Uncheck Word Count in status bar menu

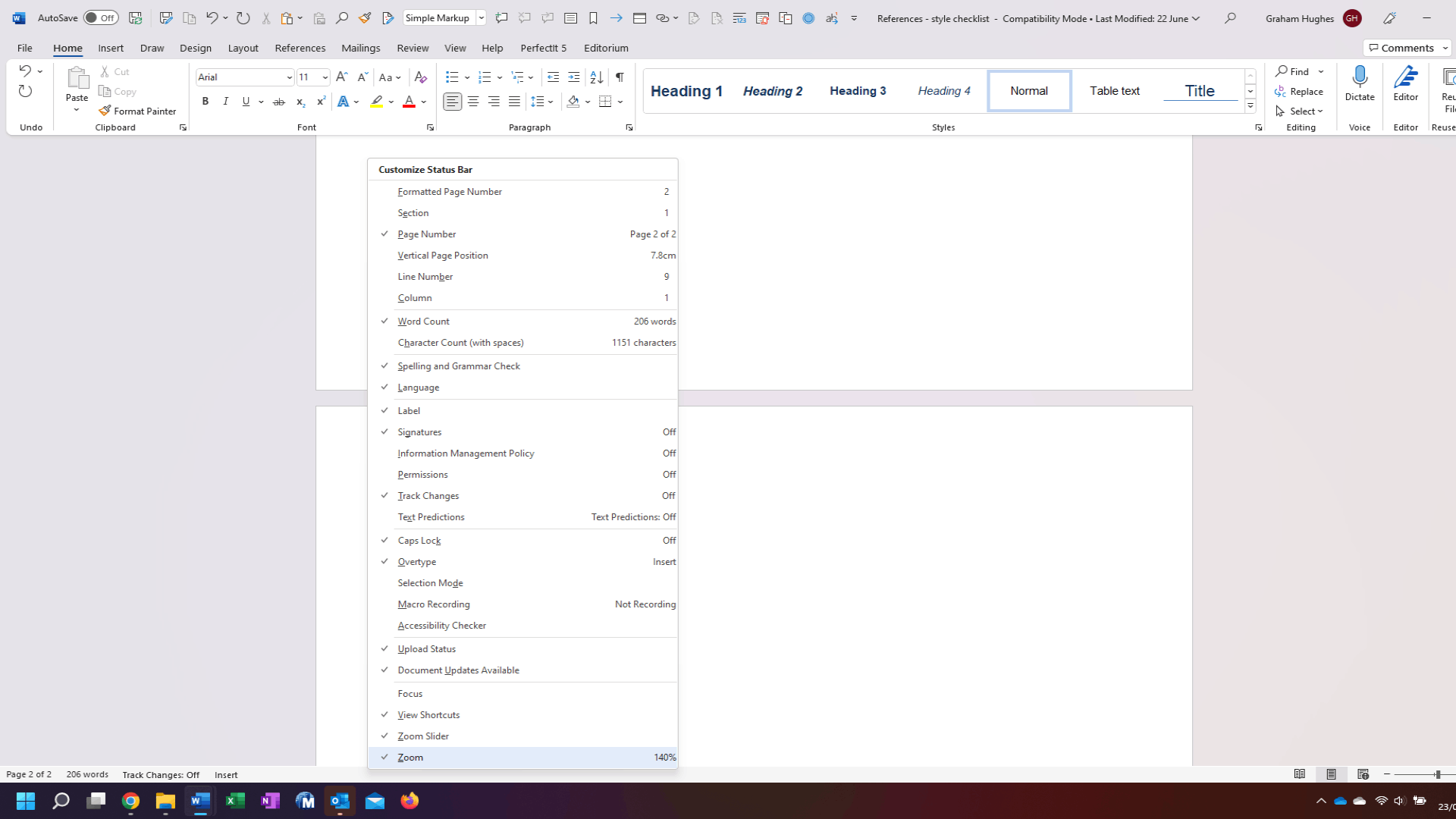522,322
